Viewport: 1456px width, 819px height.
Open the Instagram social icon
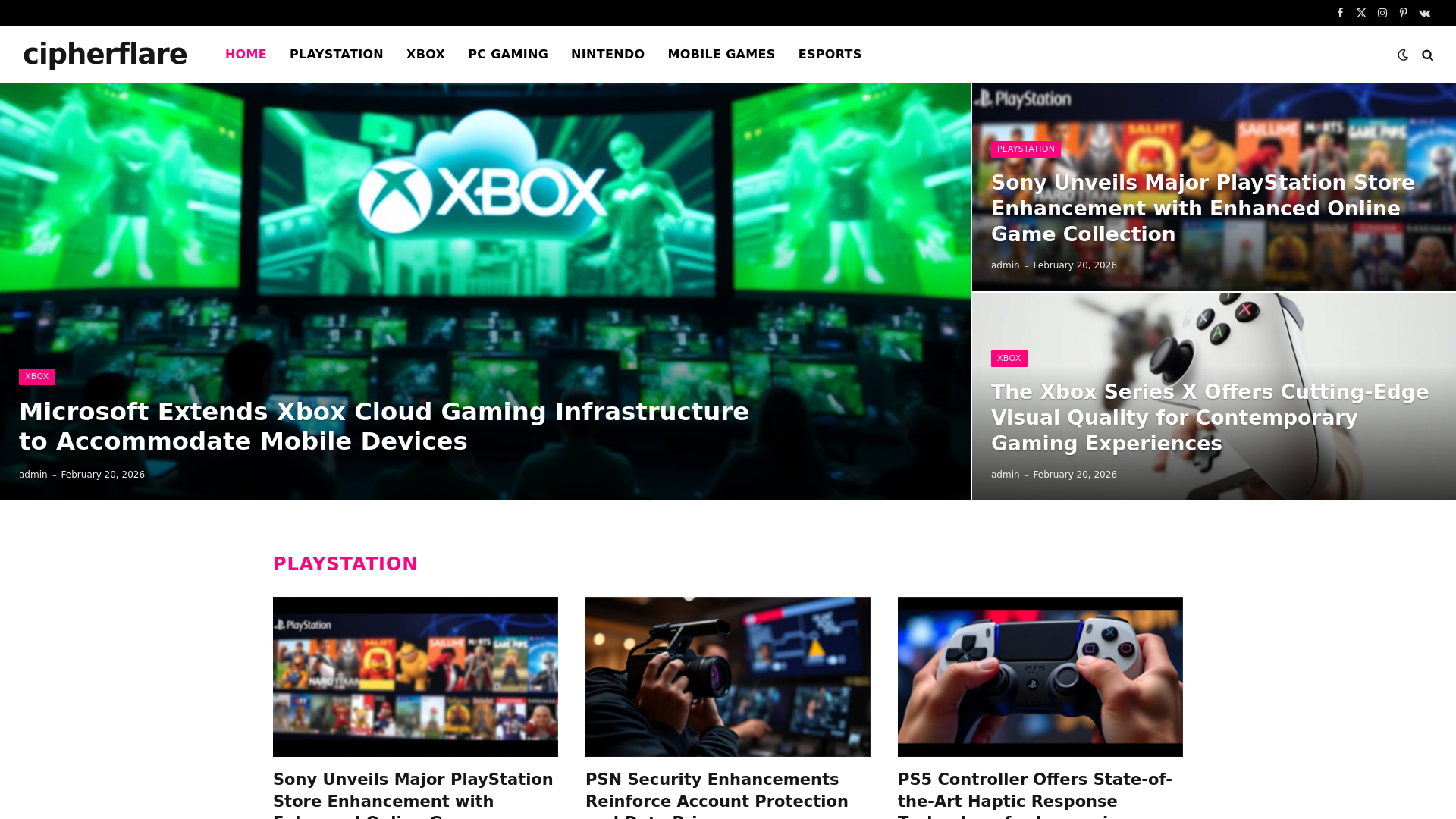click(1382, 13)
